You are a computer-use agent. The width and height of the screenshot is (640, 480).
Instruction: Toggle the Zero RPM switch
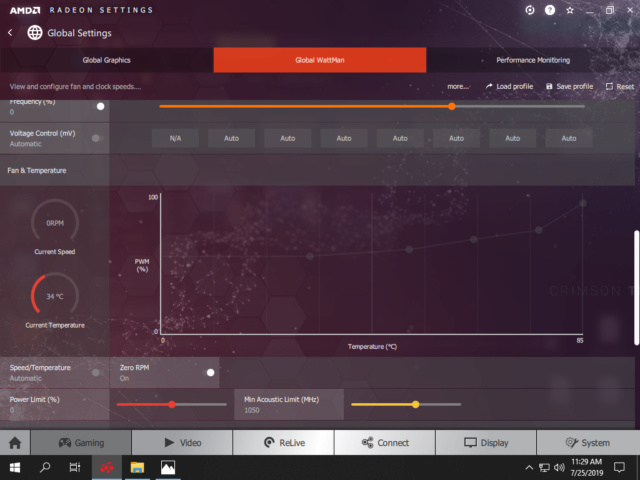[x=208, y=372]
